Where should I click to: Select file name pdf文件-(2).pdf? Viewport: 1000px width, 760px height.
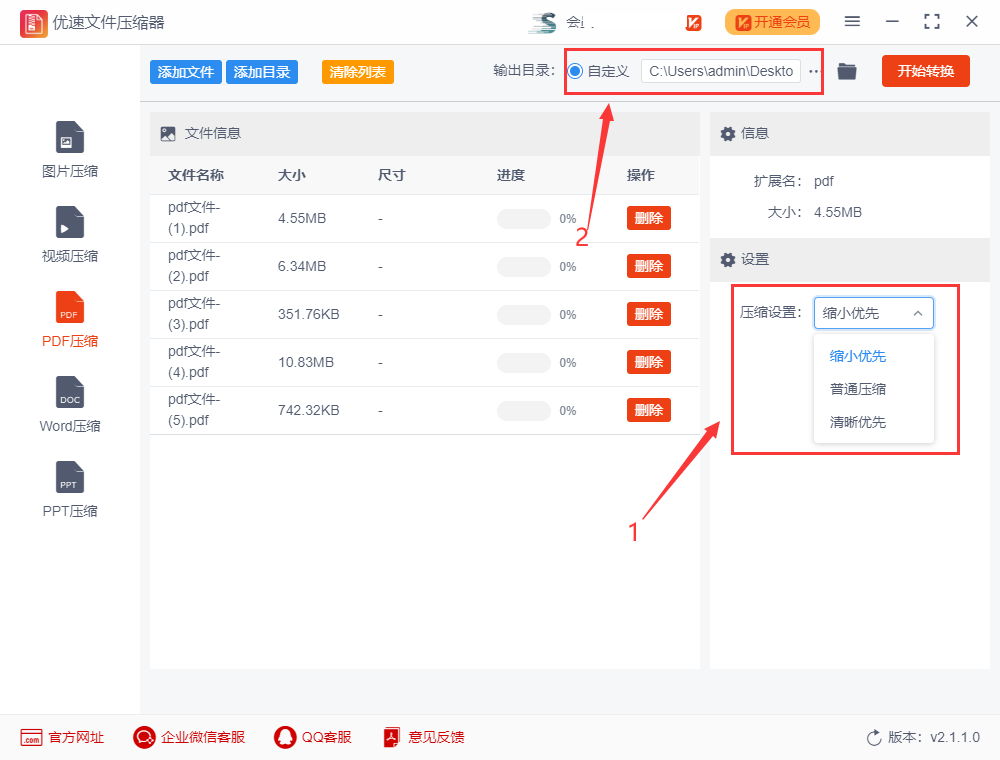(x=194, y=266)
